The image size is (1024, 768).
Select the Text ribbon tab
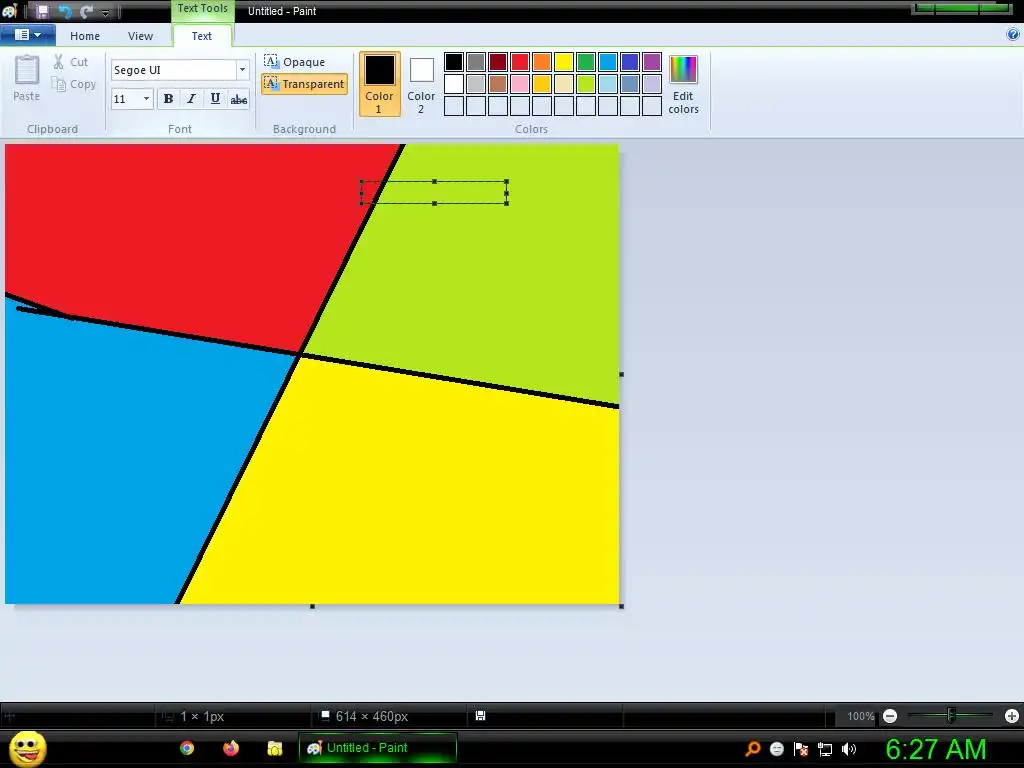[x=201, y=36]
